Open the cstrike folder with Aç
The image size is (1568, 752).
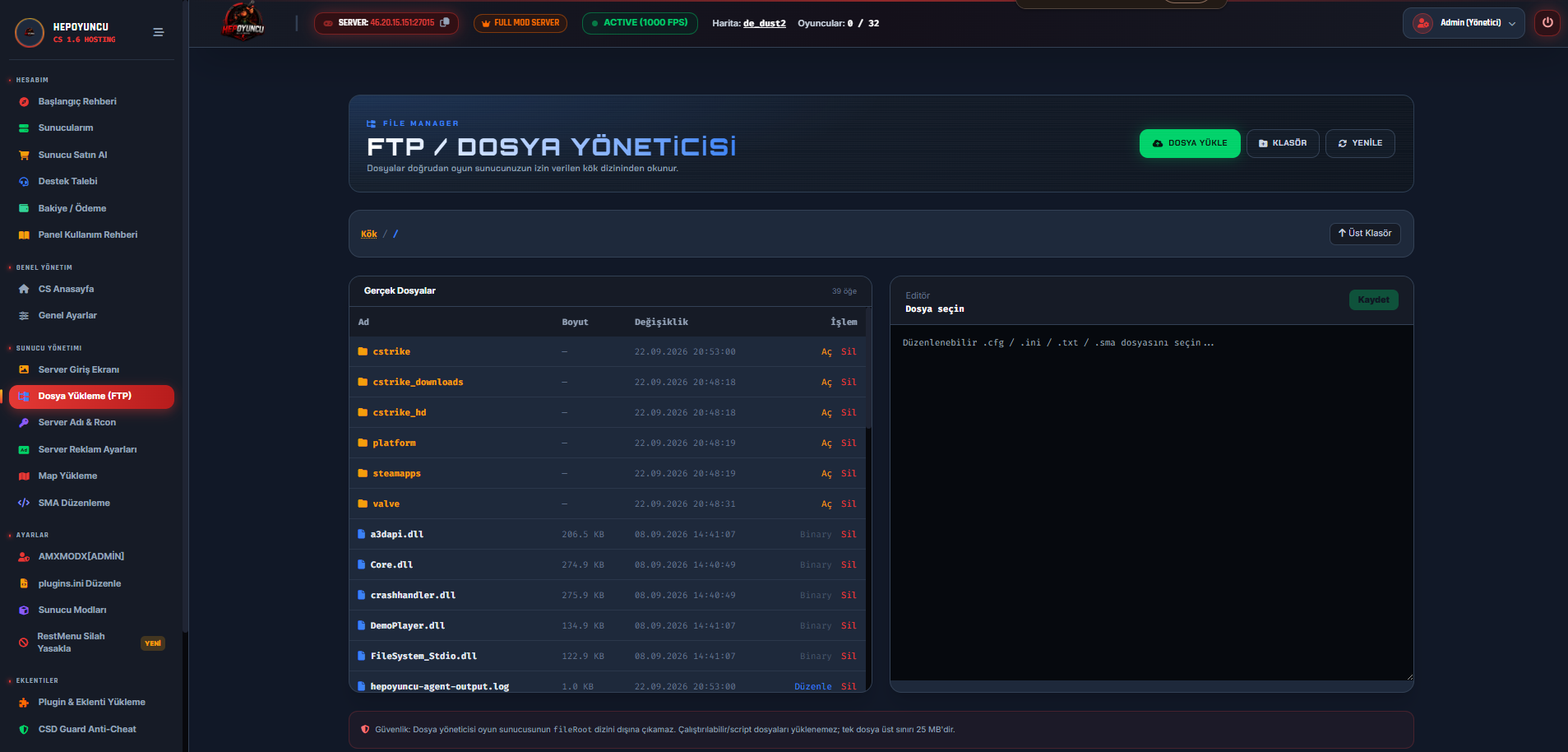point(826,352)
